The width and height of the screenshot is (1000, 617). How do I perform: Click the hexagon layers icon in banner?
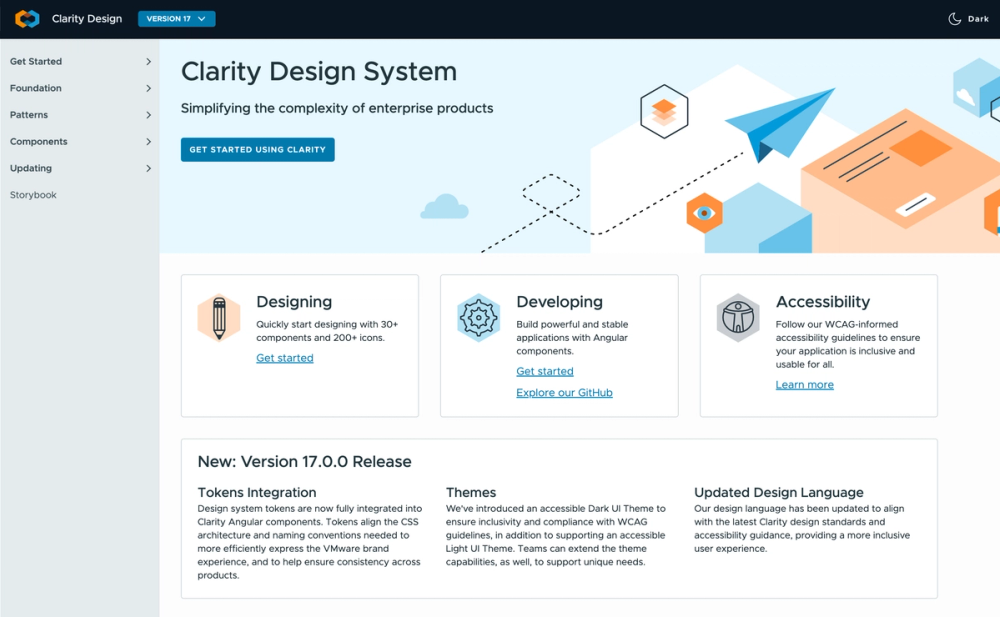pos(664,112)
